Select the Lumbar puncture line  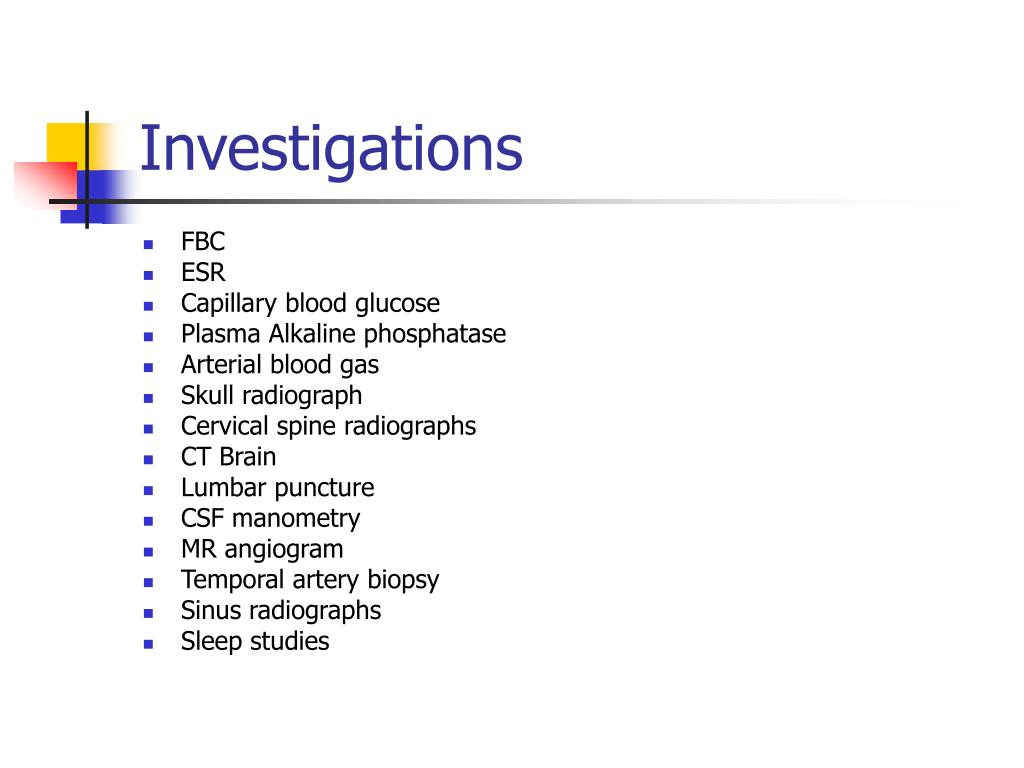pos(278,488)
